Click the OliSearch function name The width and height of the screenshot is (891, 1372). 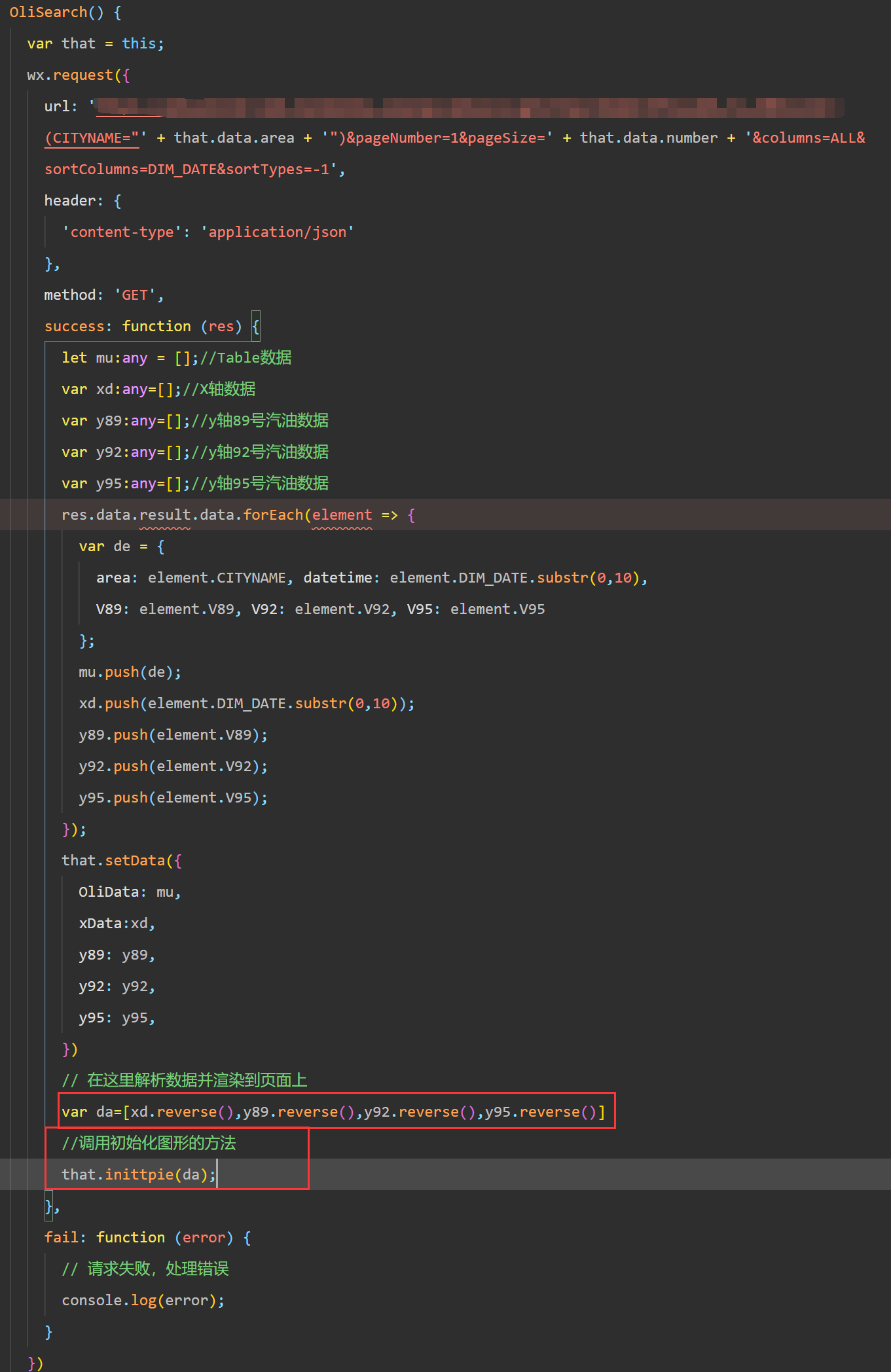pyautogui.click(x=48, y=12)
